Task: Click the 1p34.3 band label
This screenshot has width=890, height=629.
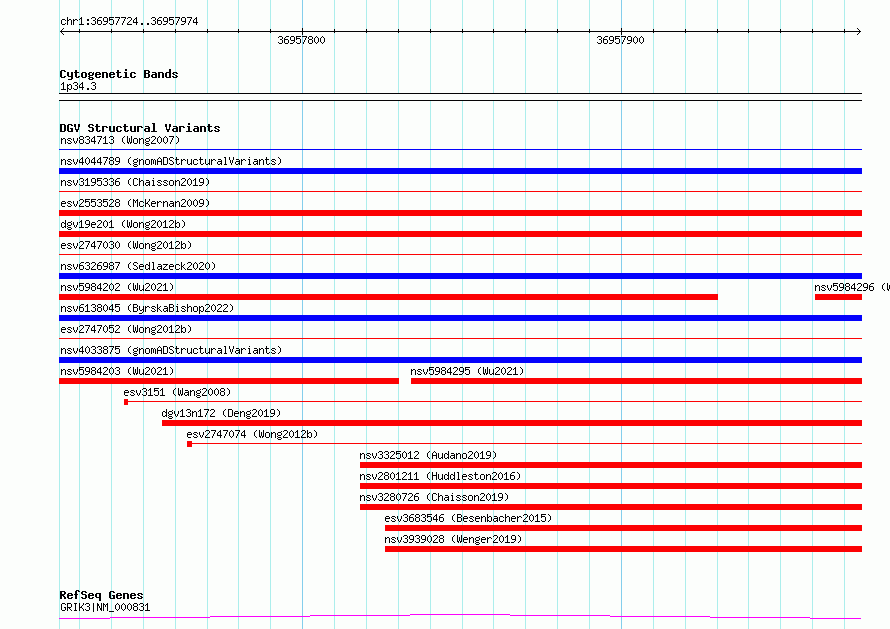Action: 78,86
